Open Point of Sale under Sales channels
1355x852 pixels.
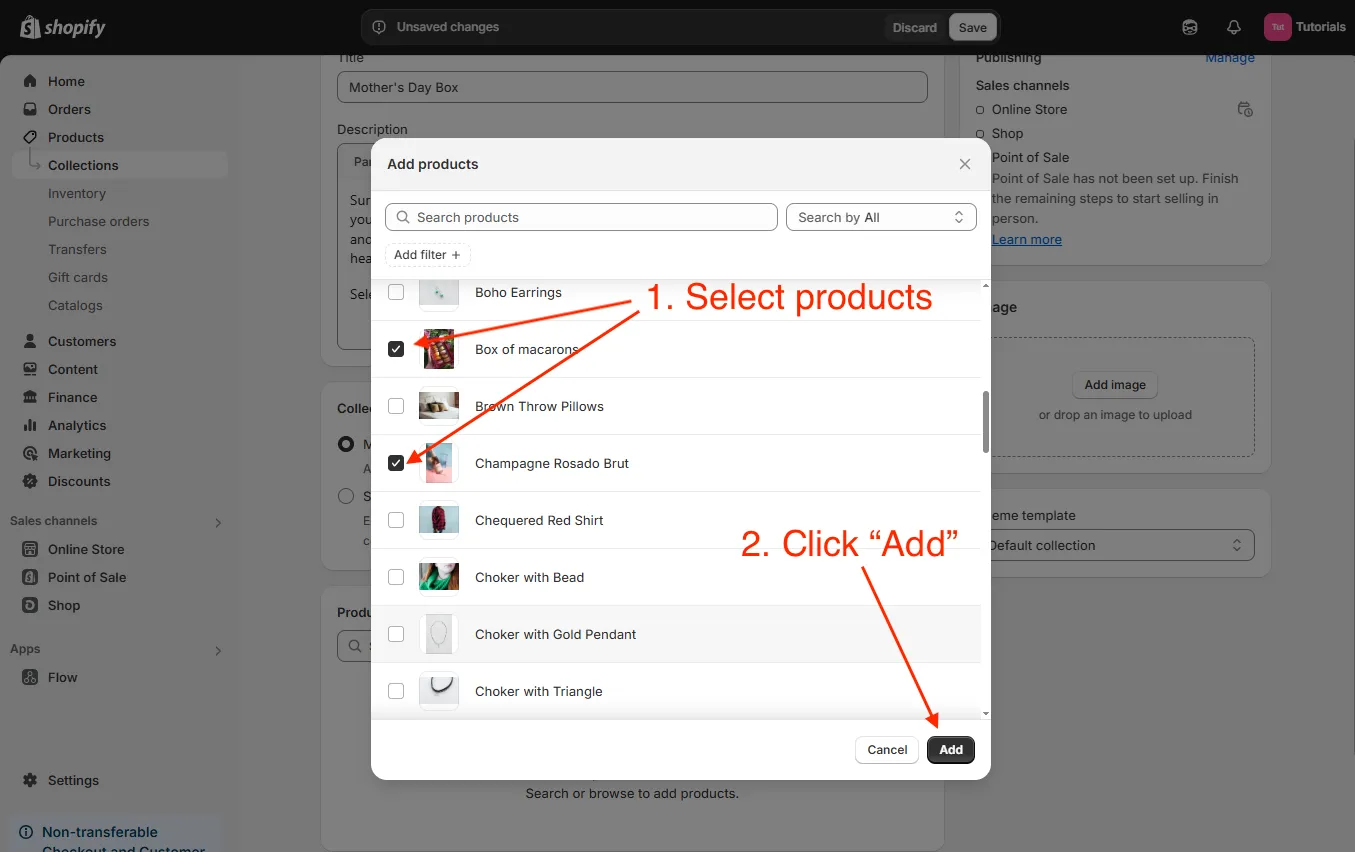(87, 577)
